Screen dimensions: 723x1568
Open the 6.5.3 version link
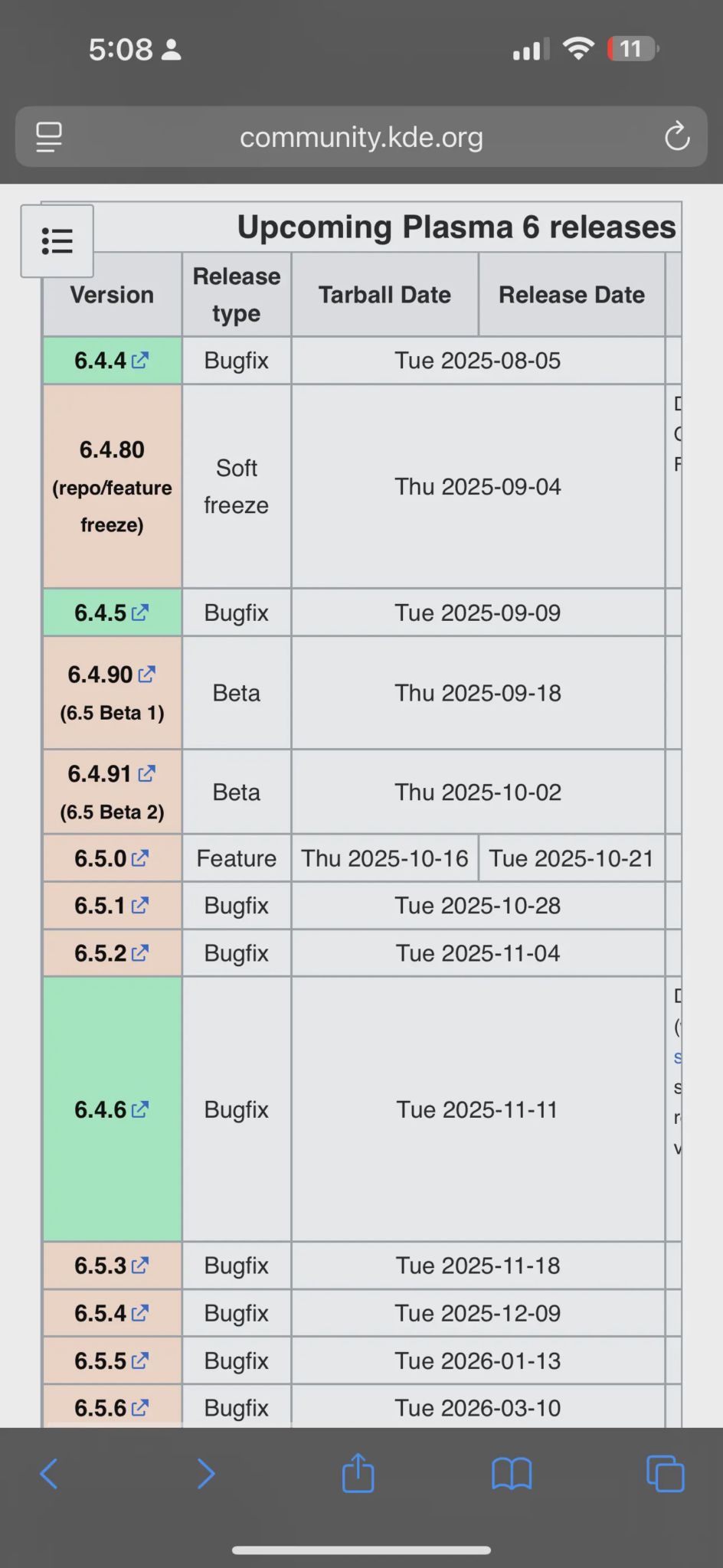point(112,1266)
